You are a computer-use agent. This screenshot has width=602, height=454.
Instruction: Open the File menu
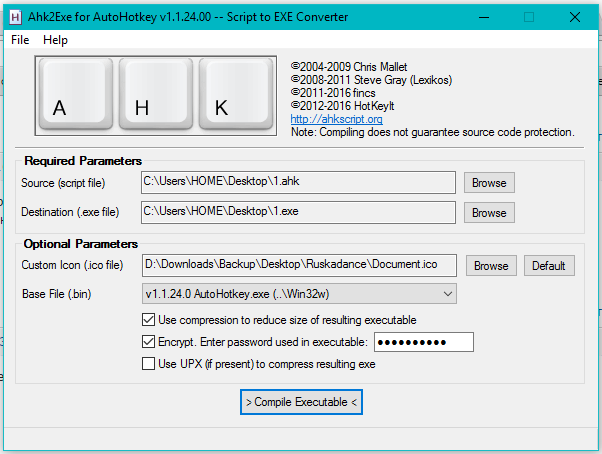(x=20, y=40)
